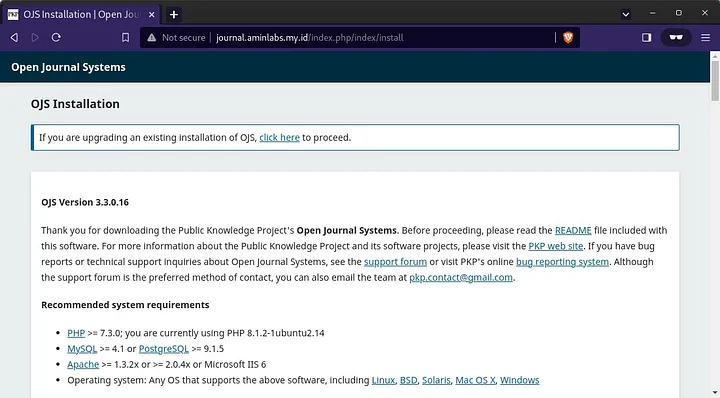The width and height of the screenshot is (720, 398).
Task: Open the MySQL link
Action: point(82,349)
